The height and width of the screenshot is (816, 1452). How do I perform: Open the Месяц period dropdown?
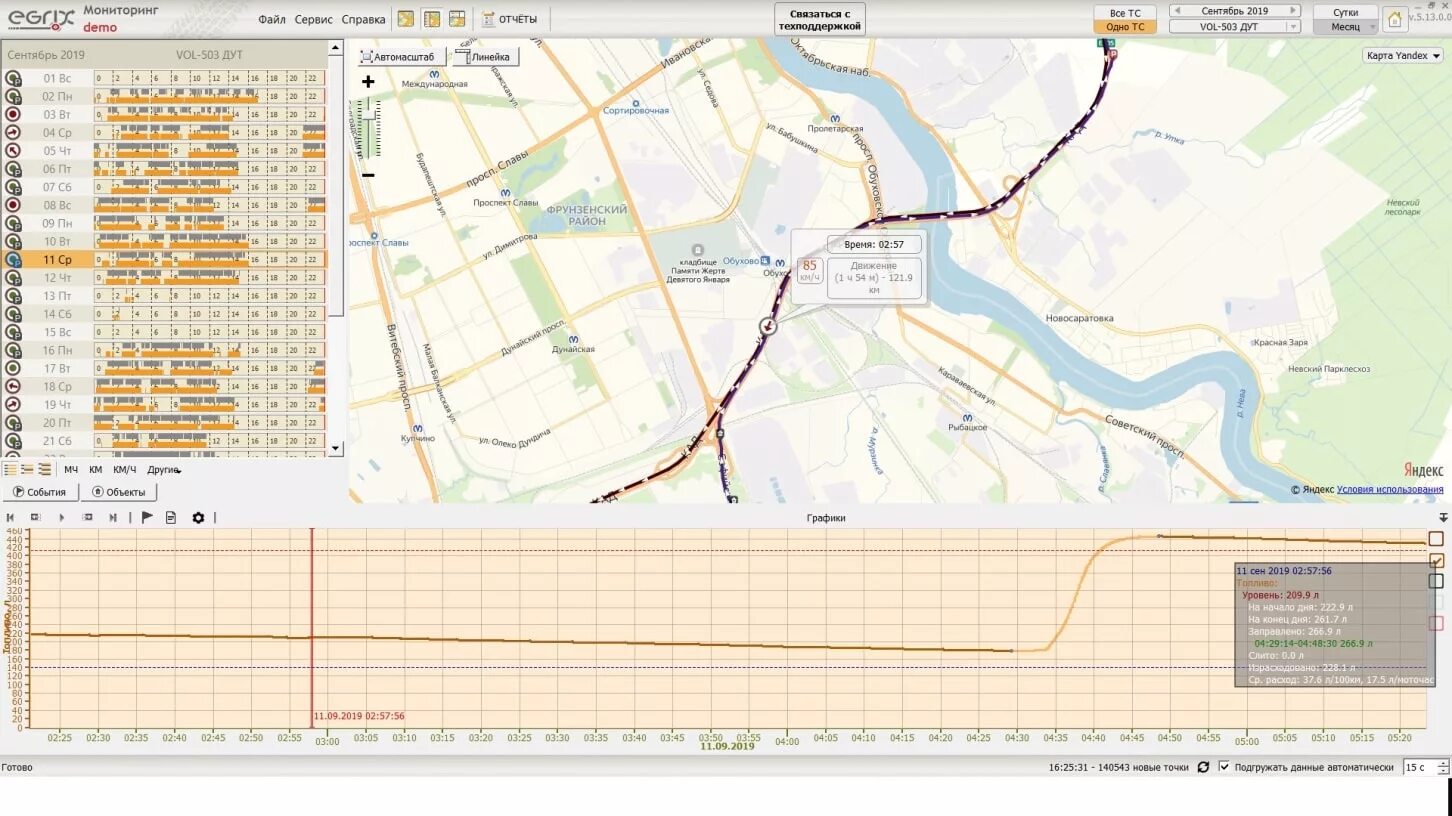tap(1345, 27)
